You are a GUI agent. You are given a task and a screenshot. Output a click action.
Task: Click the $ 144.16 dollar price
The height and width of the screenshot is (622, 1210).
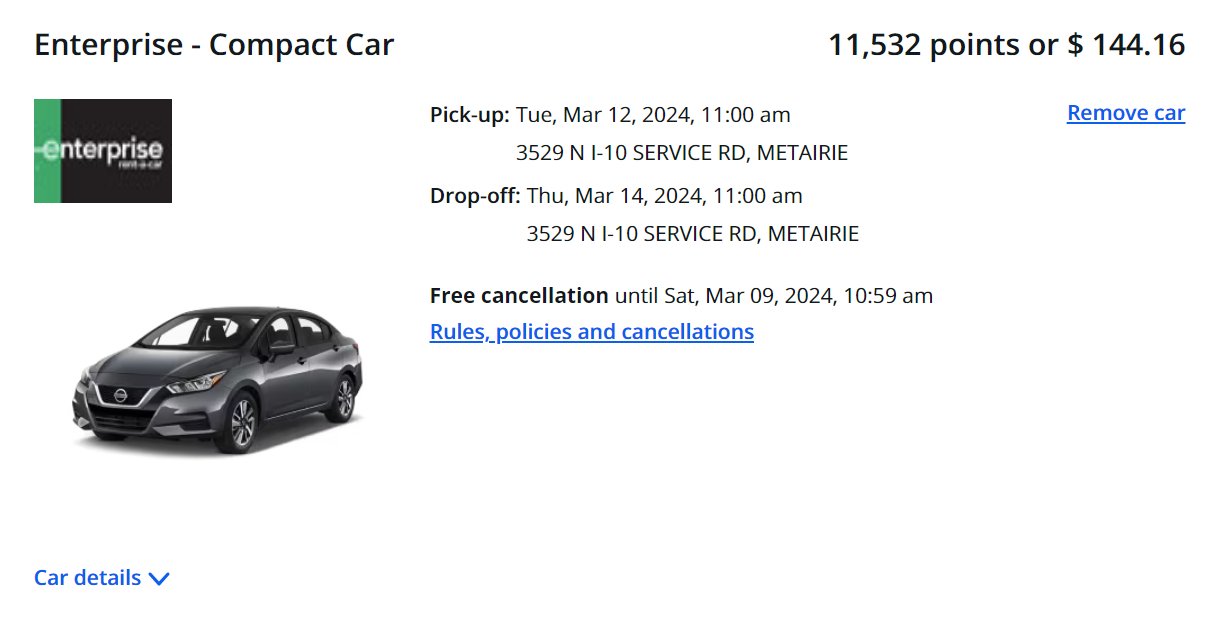click(x=1126, y=45)
